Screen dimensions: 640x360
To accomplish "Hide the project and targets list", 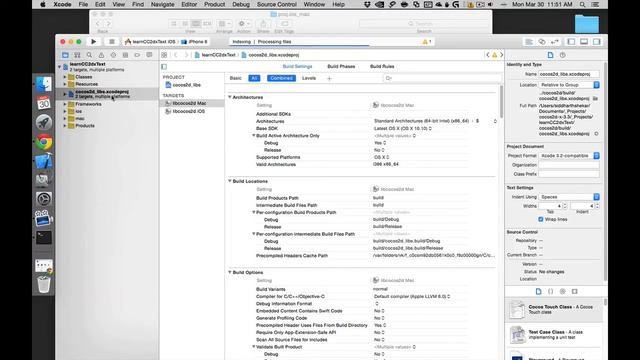I will 164,67.
